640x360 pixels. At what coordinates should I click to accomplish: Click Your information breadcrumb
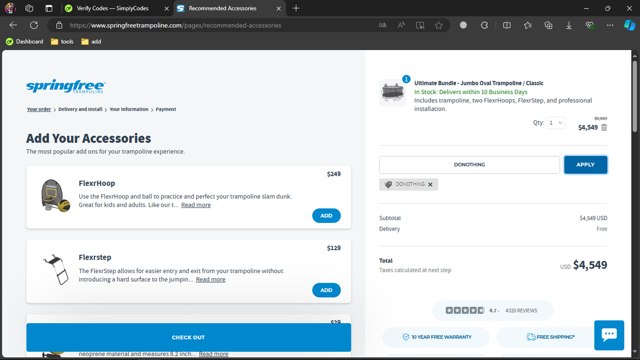(x=129, y=109)
